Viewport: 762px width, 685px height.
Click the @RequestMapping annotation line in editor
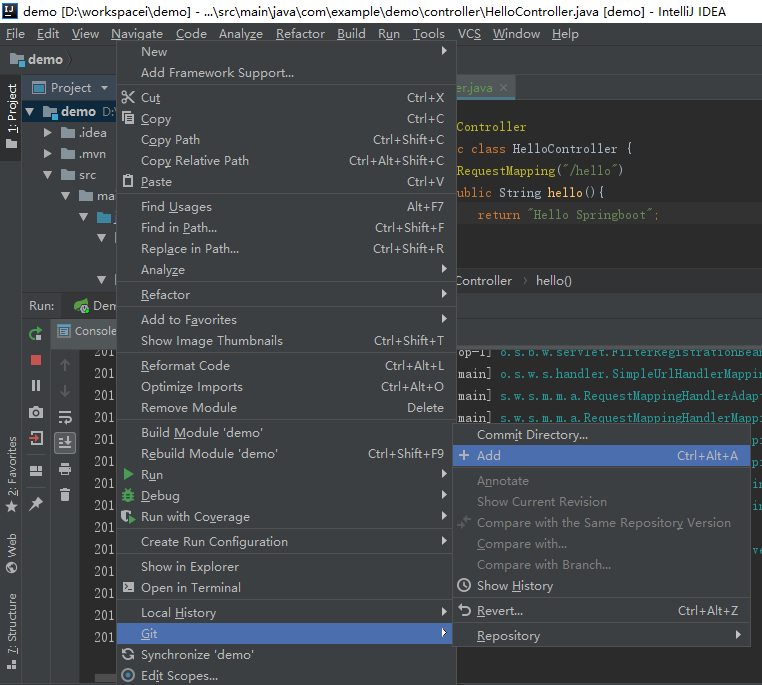[x=539, y=171]
